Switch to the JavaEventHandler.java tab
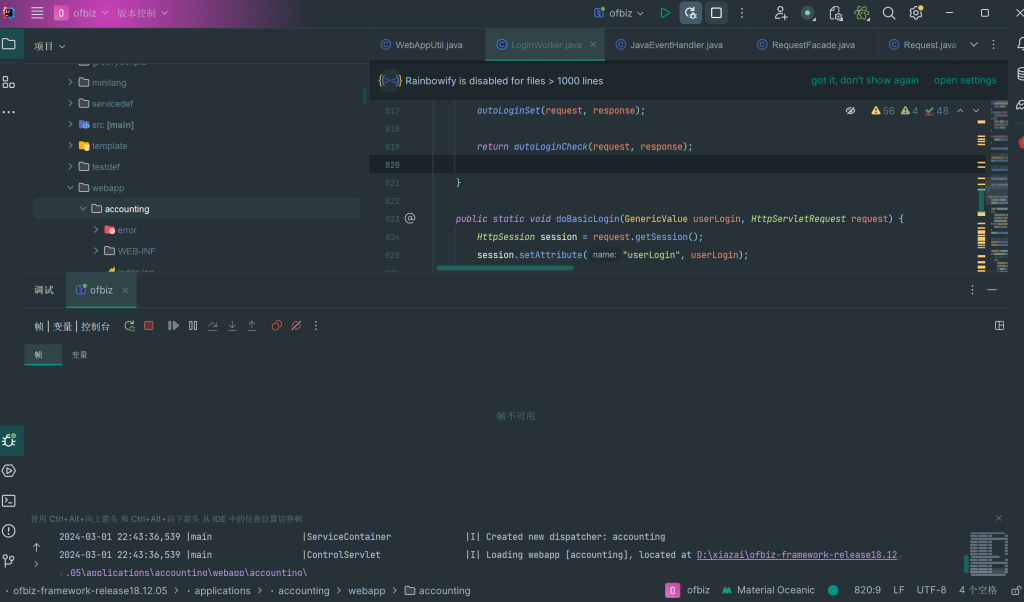This screenshot has height=602, width=1024. [675, 45]
